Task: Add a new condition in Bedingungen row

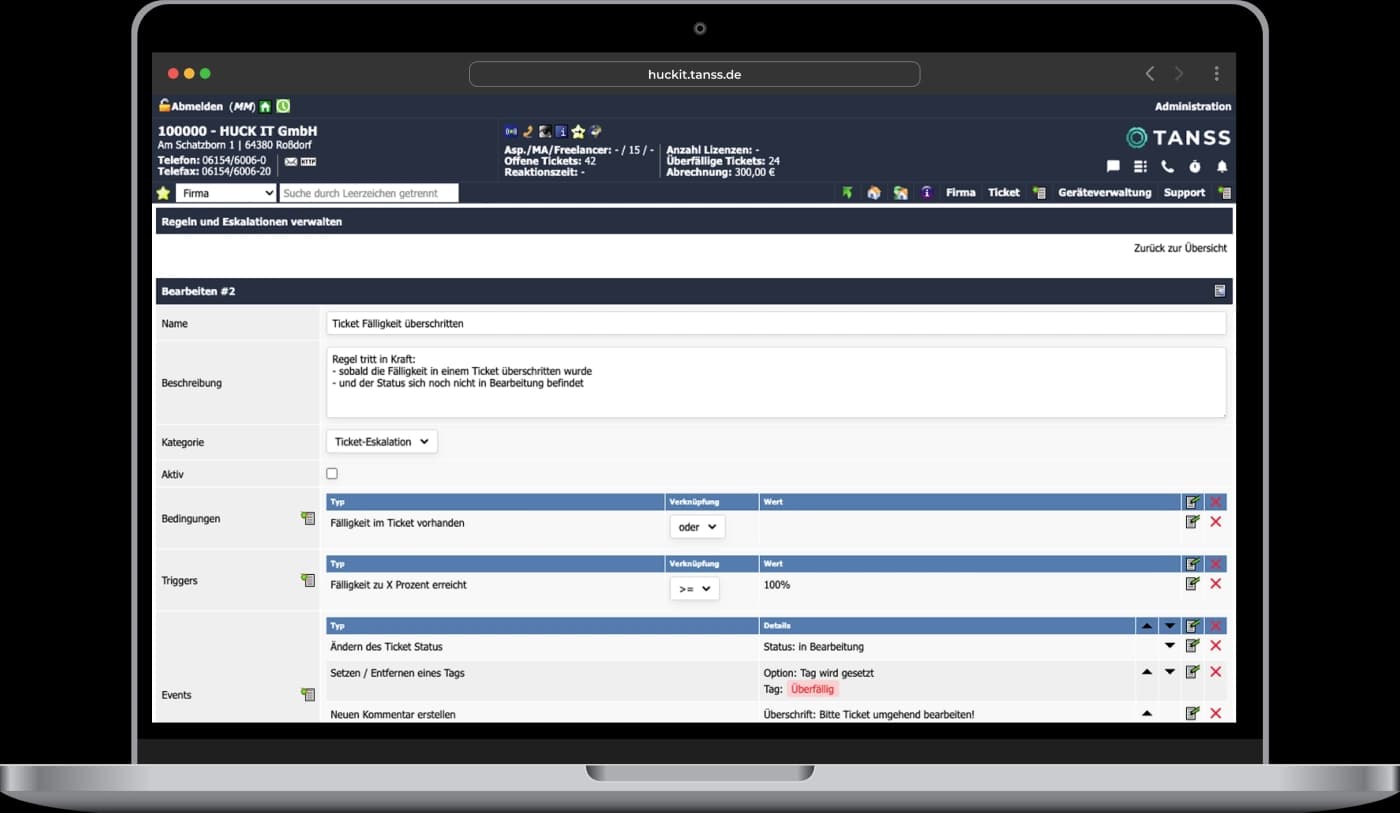Action: [308, 518]
